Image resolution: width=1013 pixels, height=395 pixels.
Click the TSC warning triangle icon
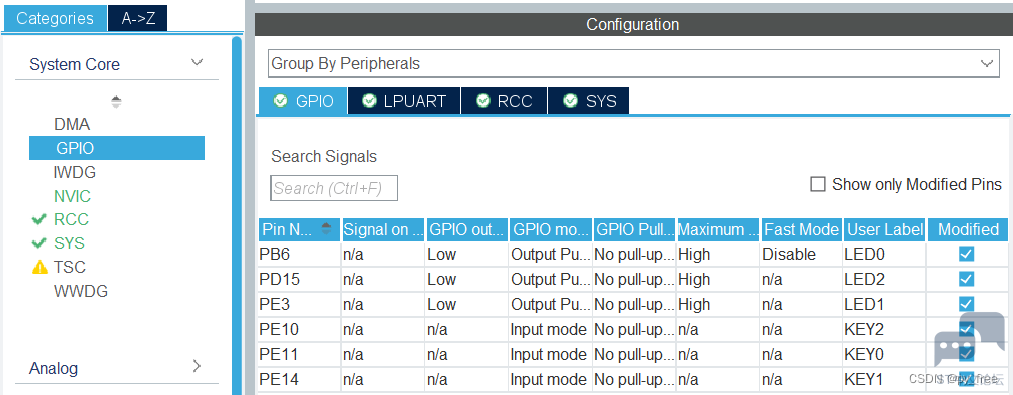[x=39, y=267]
